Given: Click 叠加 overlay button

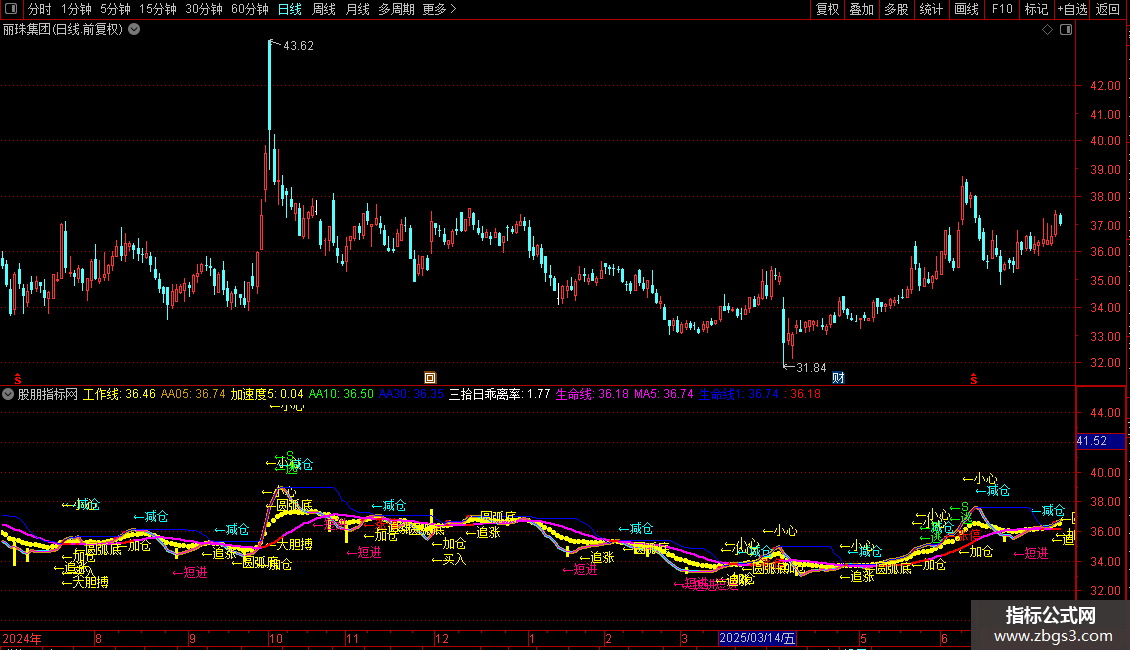Looking at the screenshot, I should point(861,9).
